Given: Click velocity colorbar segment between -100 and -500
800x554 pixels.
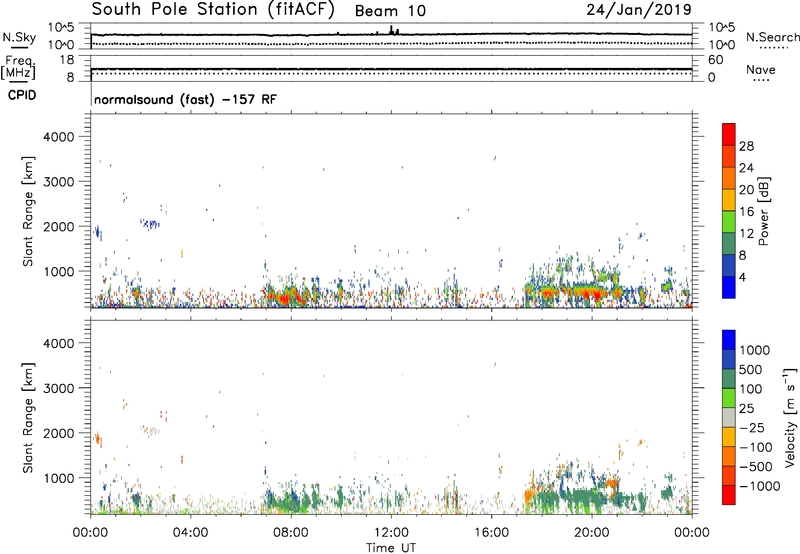Looking at the screenshot, I should [x=729, y=456].
